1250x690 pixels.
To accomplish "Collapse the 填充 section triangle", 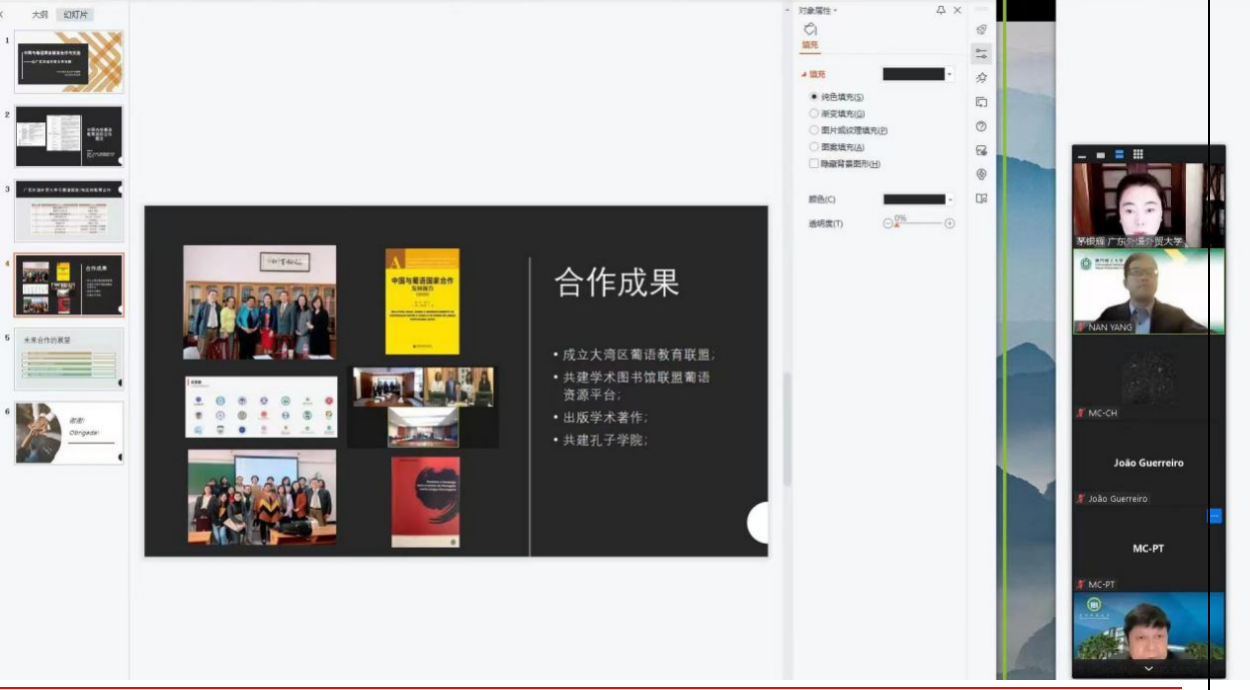I will (803, 75).
